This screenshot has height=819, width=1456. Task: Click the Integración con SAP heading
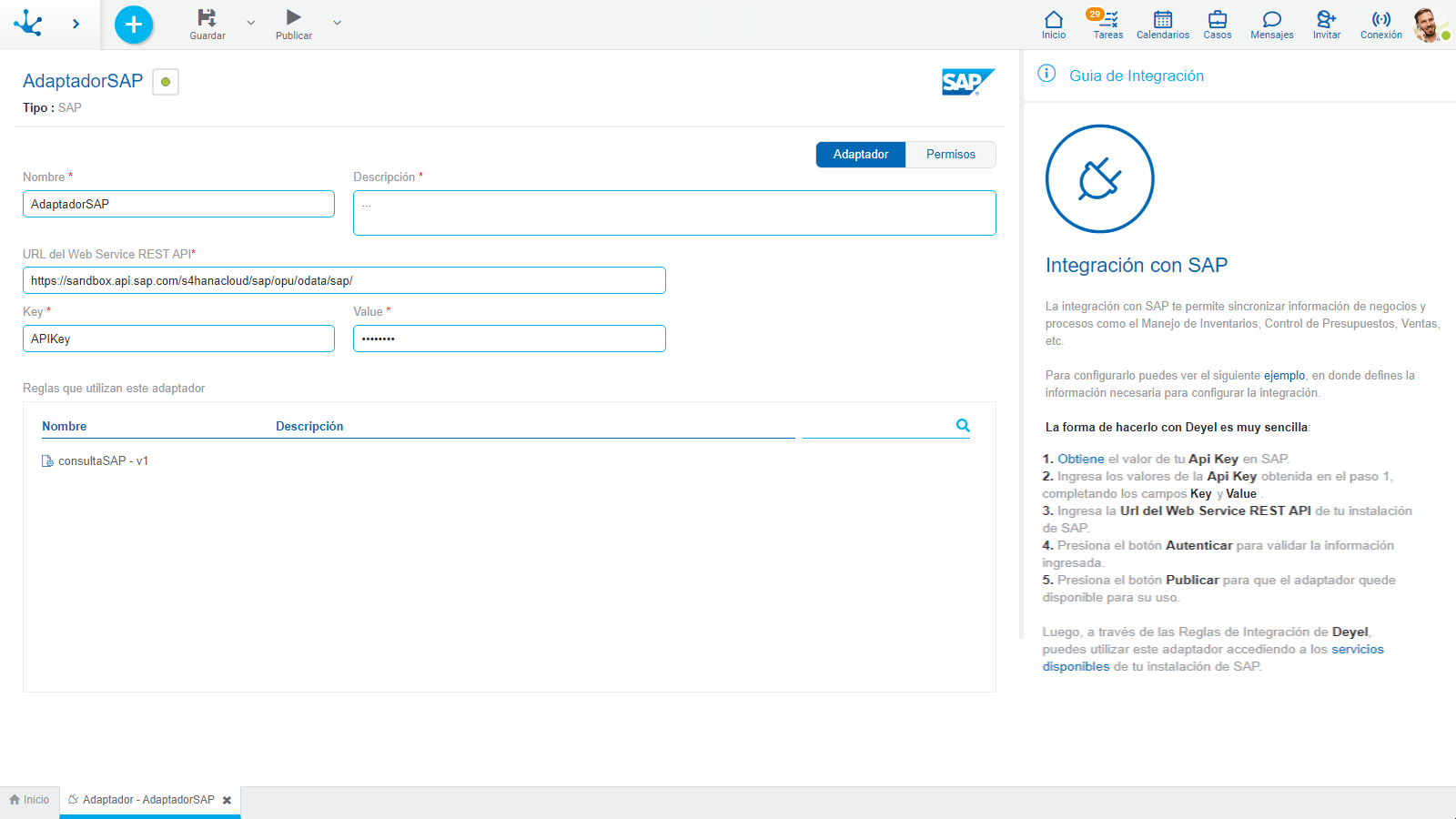click(1137, 265)
